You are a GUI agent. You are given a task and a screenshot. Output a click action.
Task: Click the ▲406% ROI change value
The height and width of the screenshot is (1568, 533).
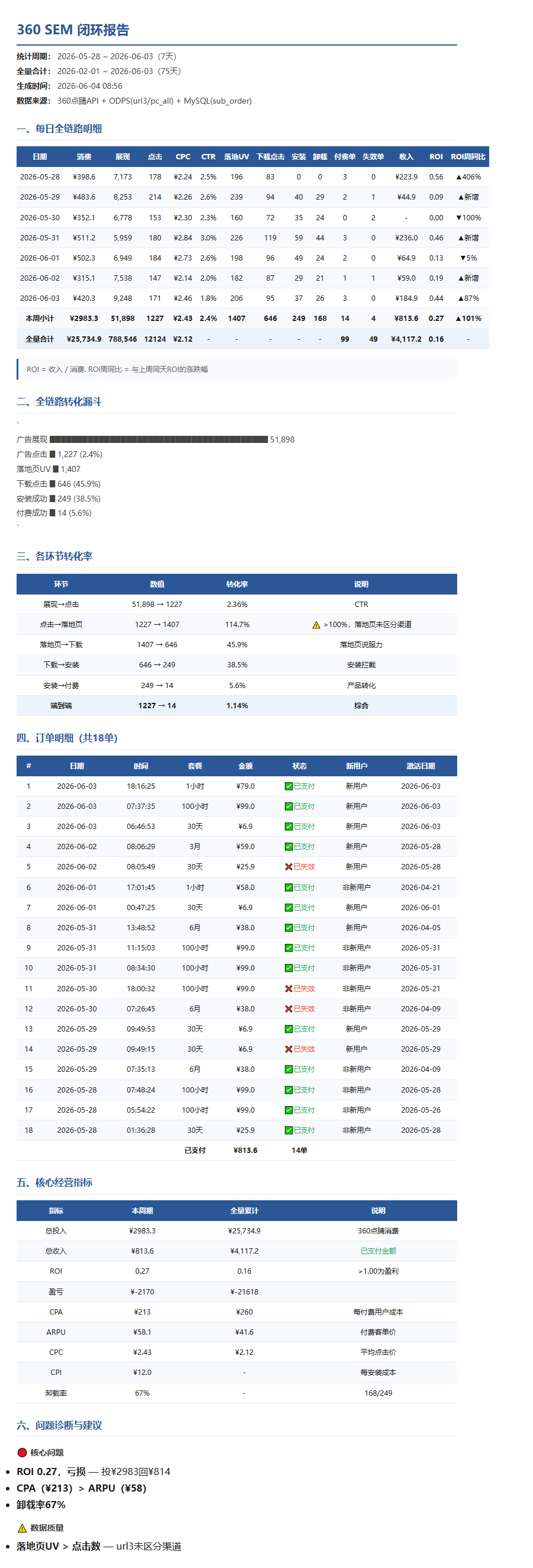(x=468, y=176)
